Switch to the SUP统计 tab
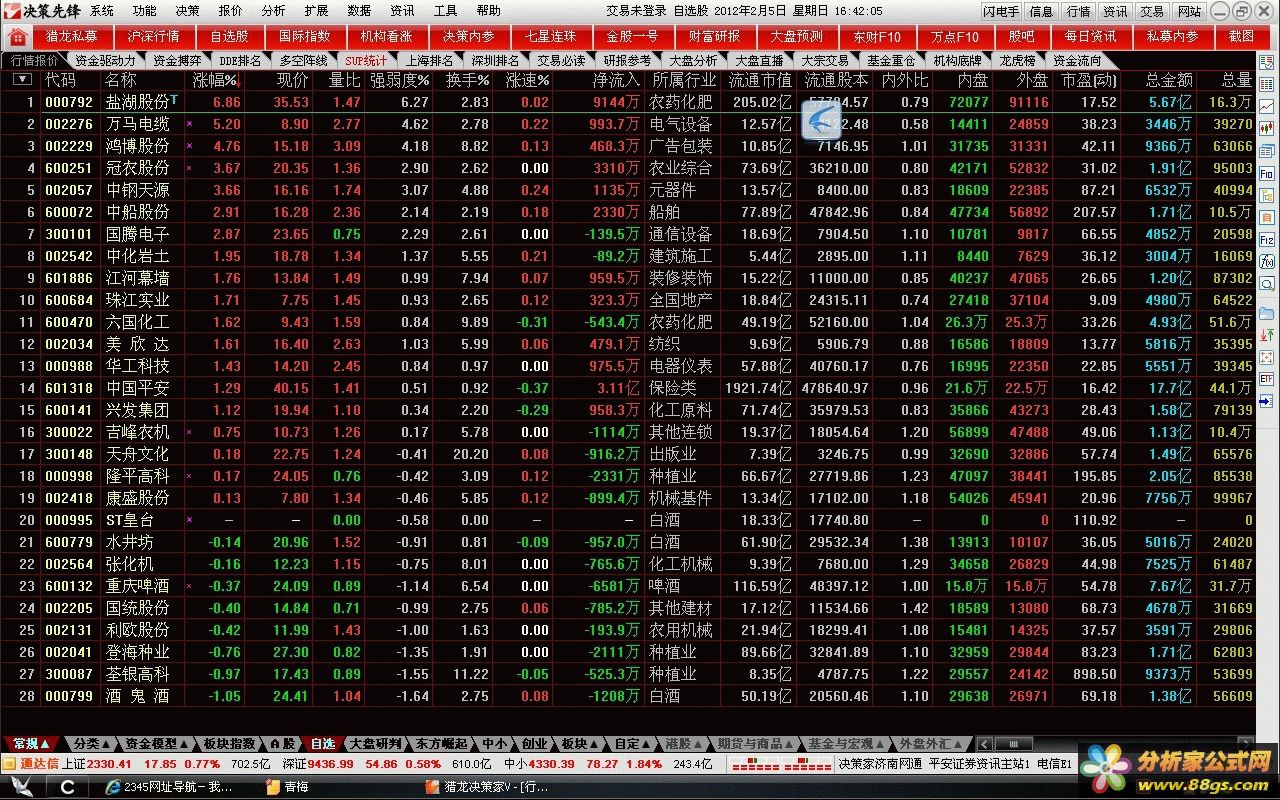1280x800 pixels. click(365, 60)
